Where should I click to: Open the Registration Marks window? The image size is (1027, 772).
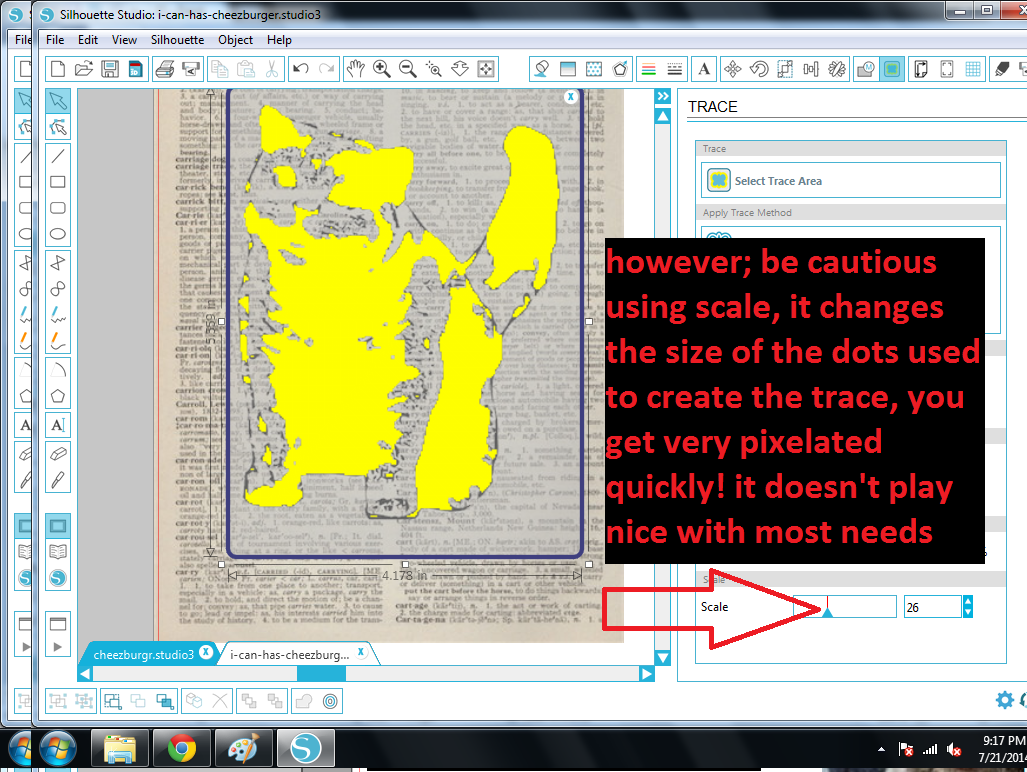[946, 69]
